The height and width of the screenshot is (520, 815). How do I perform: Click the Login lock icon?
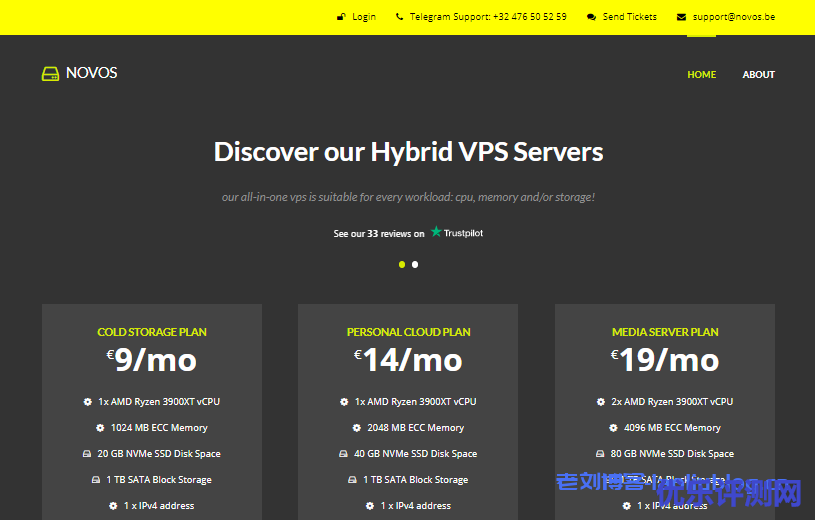(x=341, y=17)
